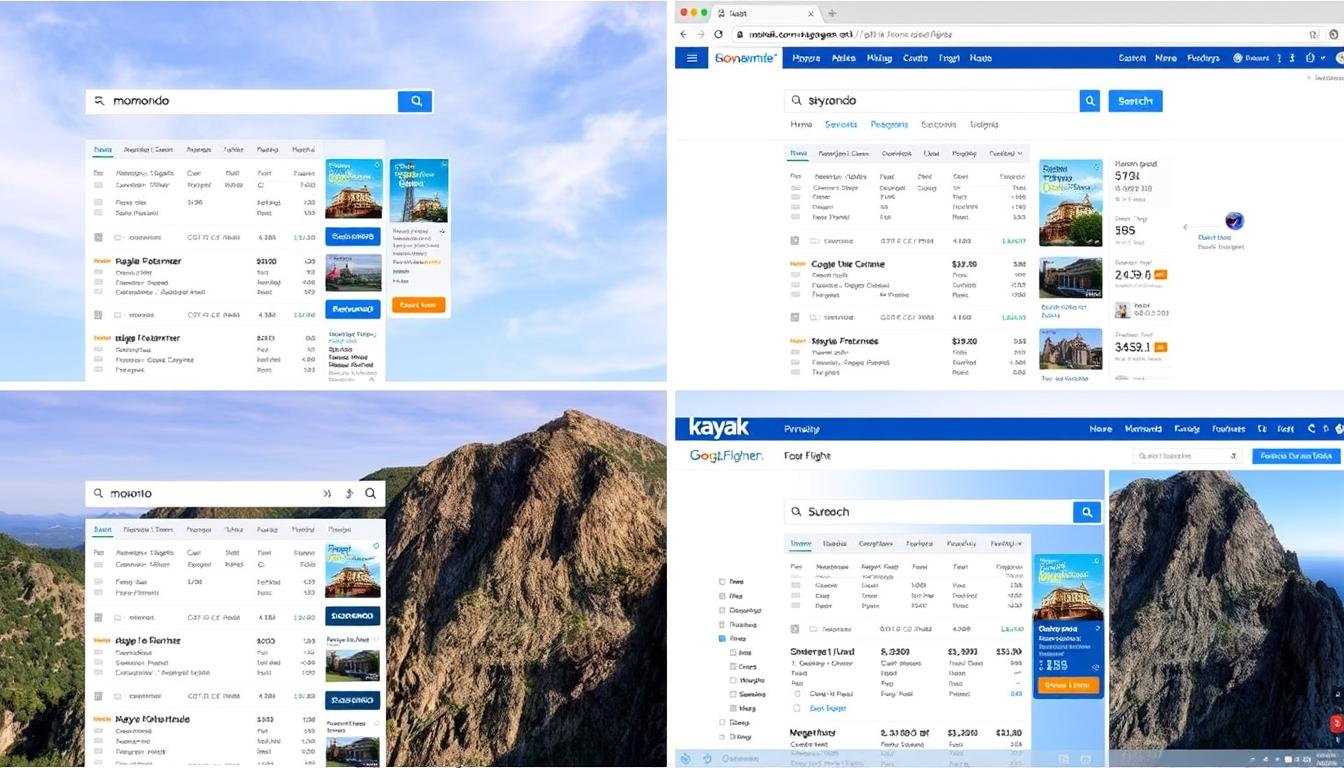Tick row checkbox above first bold heading, styrondo panel
Screen dimensions: 1344x768
point(795,241)
